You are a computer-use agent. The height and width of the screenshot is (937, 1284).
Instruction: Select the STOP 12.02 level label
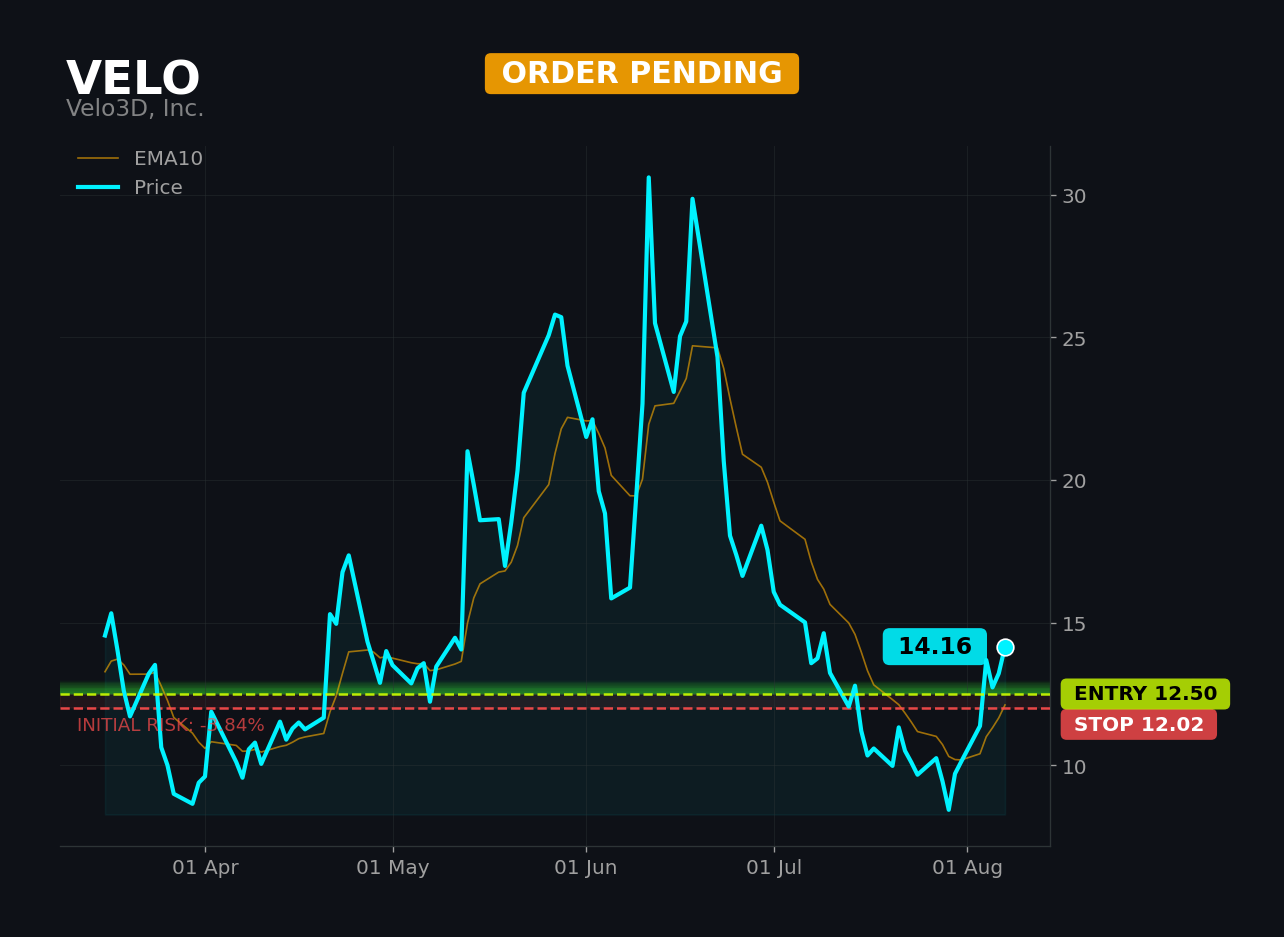[1139, 725]
